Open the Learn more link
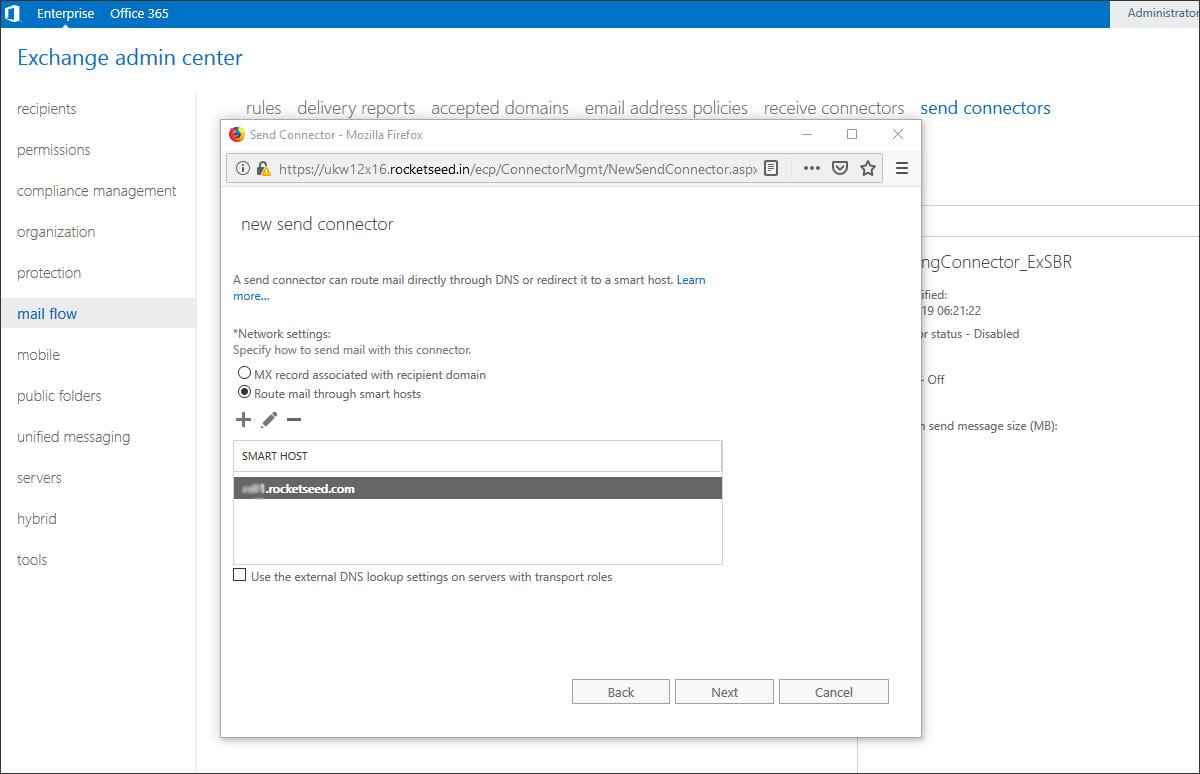This screenshot has width=1200, height=774. click(x=691, y=280)
